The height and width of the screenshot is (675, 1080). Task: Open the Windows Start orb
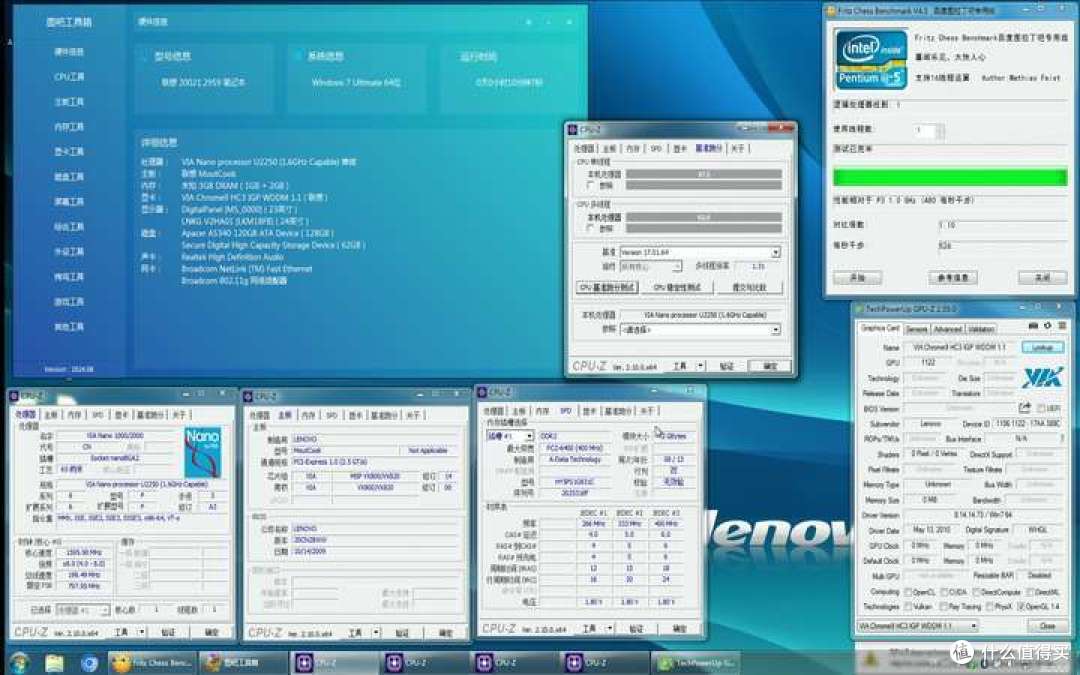(x=19, y=663)
